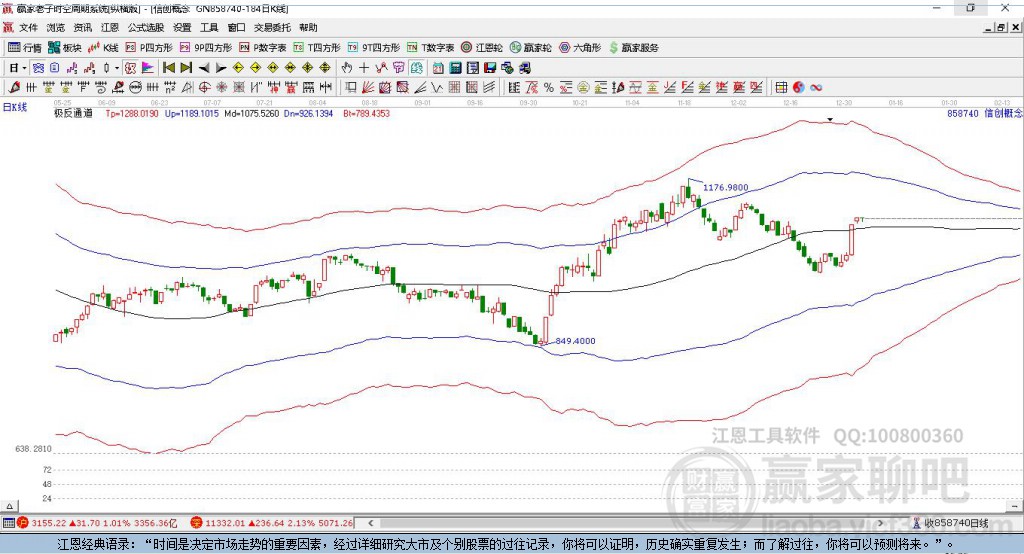Click left arrow of the status-bar horizontal scrollbar

tap(370, 523)
